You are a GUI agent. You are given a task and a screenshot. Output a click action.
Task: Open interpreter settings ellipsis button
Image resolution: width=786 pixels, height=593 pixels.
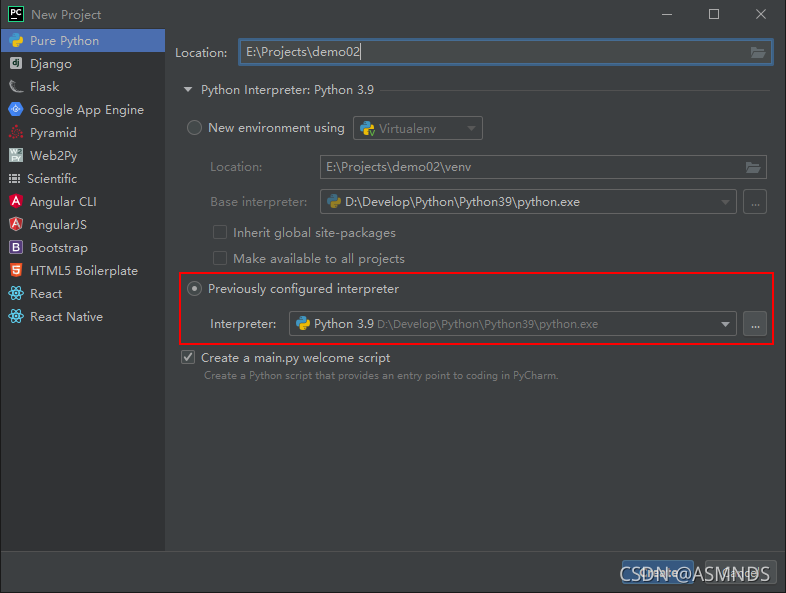(755, 324)
